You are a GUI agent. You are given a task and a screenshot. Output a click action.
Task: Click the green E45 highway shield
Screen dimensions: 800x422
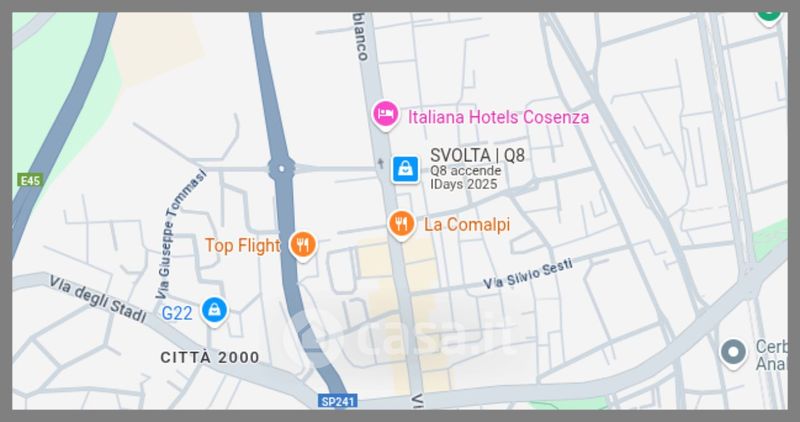coord(30,180)
